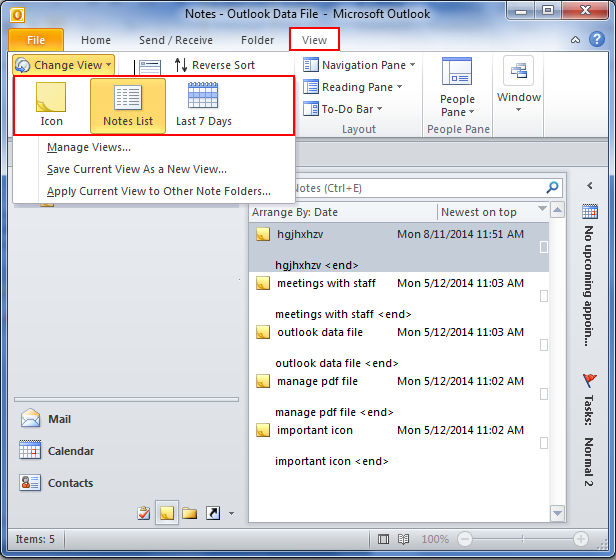Screen dimensions: 616x560
Task: Click the notes list scroll up arrow
Action: (x=557, y=209)
